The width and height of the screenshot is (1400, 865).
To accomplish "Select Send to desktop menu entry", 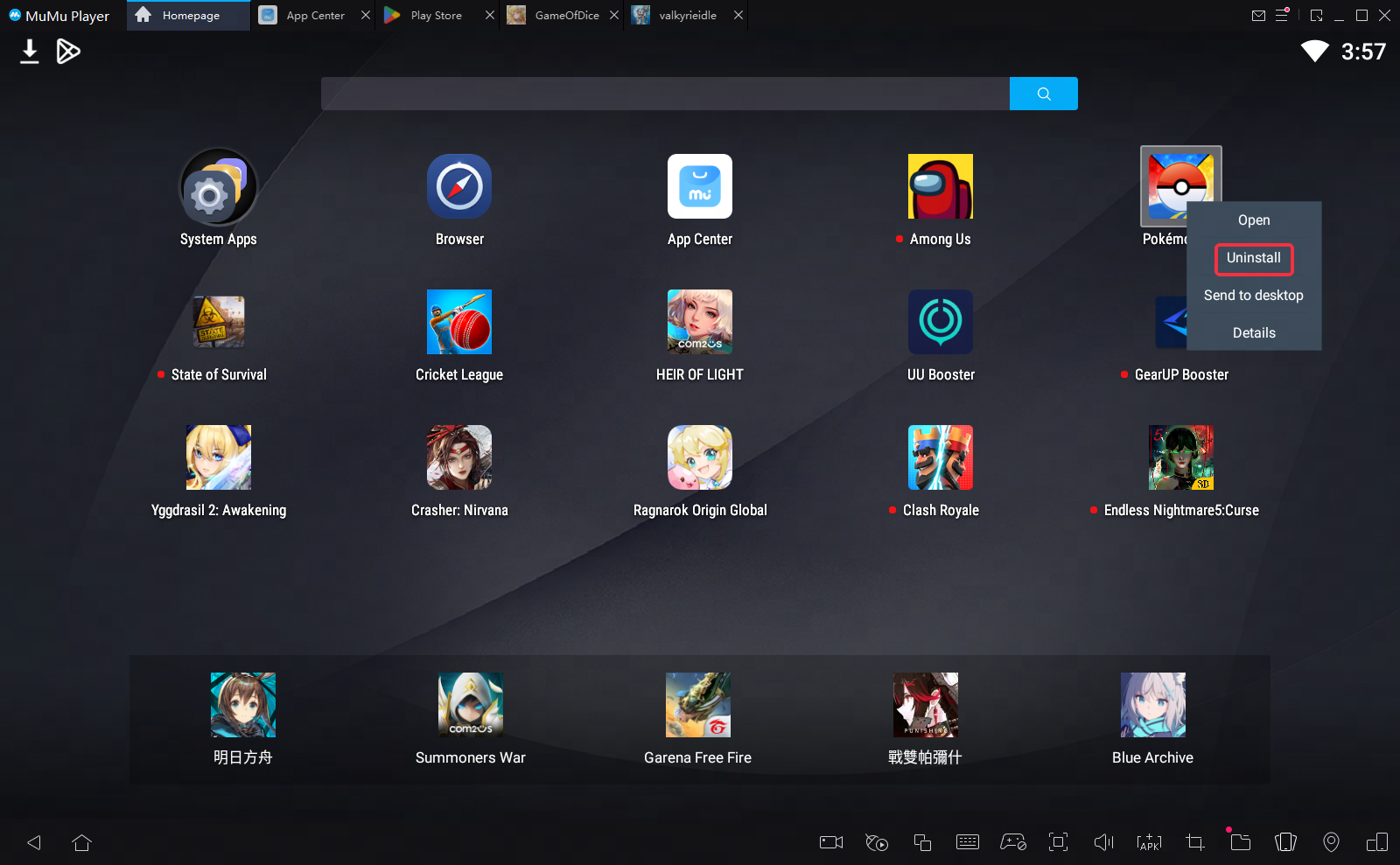I will click(x=1254, y=296).
